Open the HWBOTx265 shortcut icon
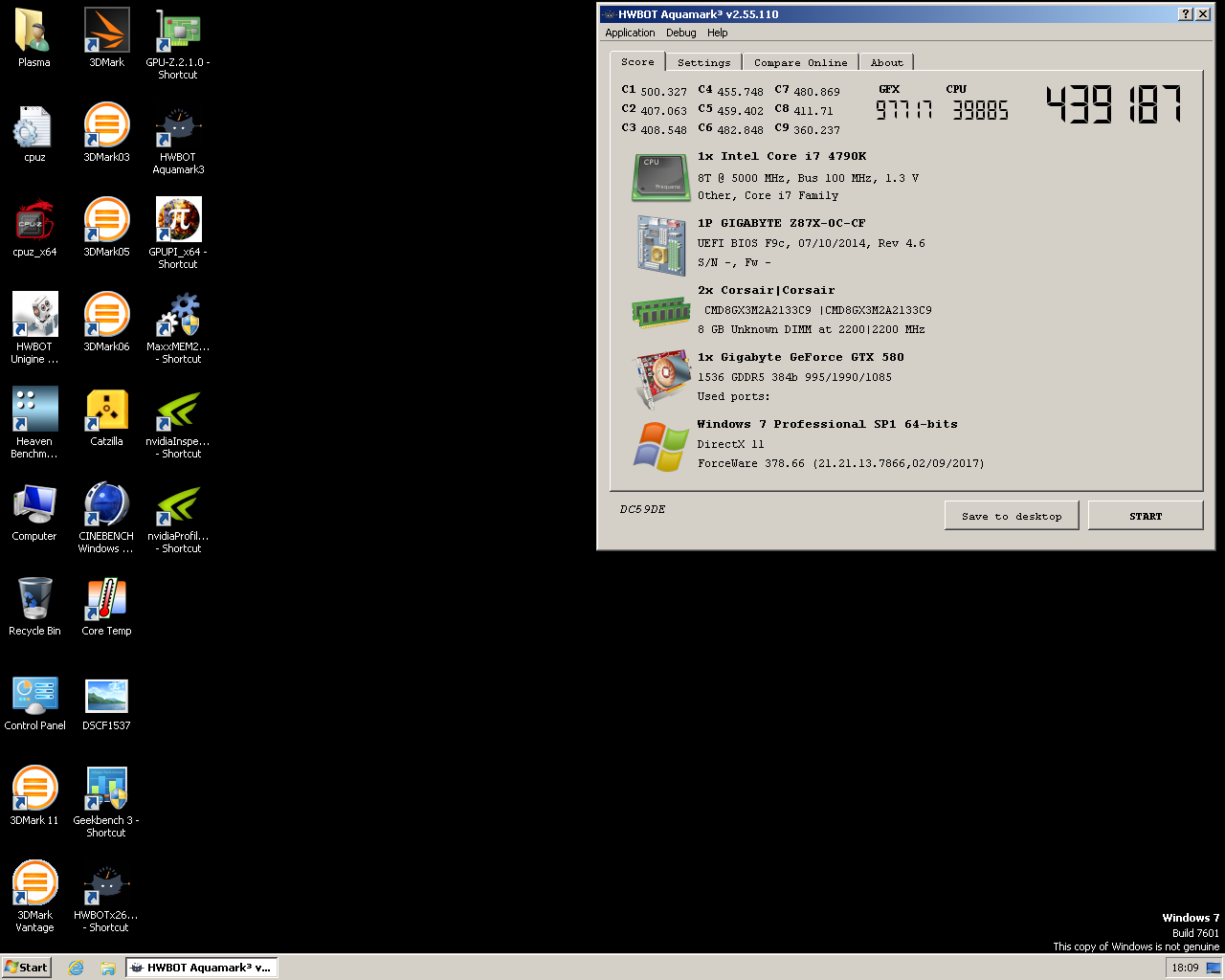Viewport: 1225px width, 980px height. tap(106, 897)
